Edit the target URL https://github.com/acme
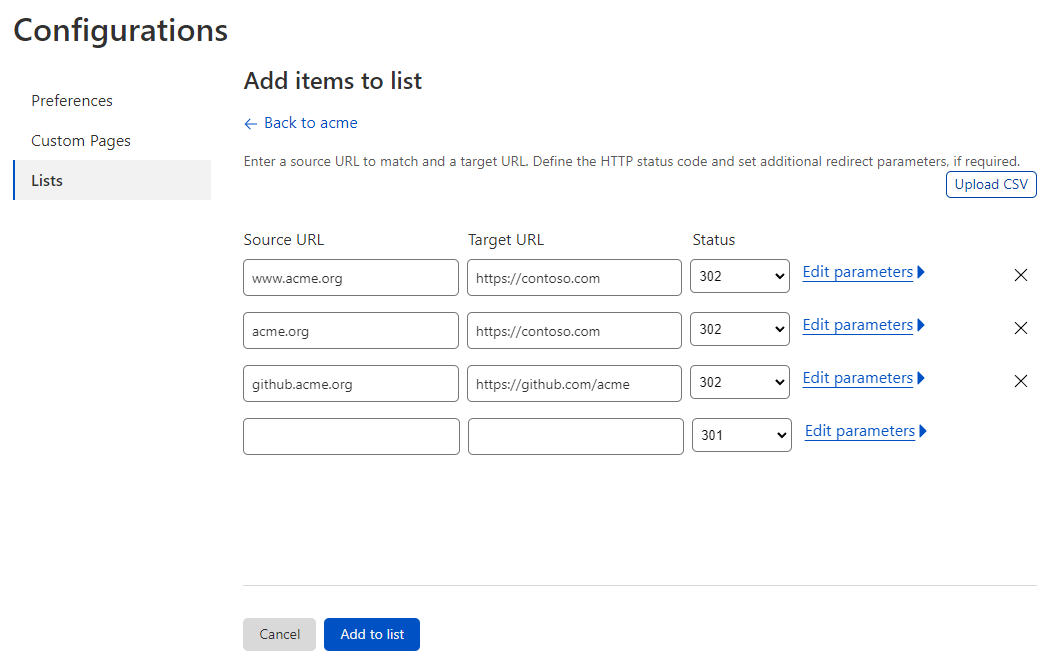Viewport: 1054px width, 669px height. (574, 383)
